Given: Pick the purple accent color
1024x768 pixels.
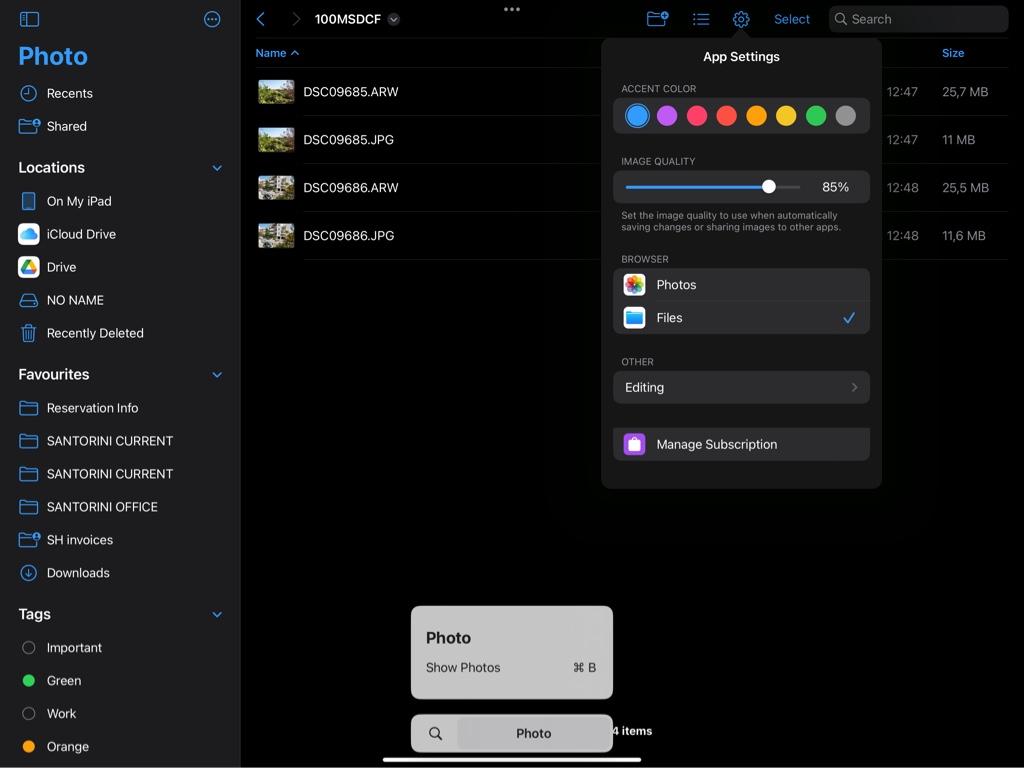Looking at the screenshot, I should point(667,116).
